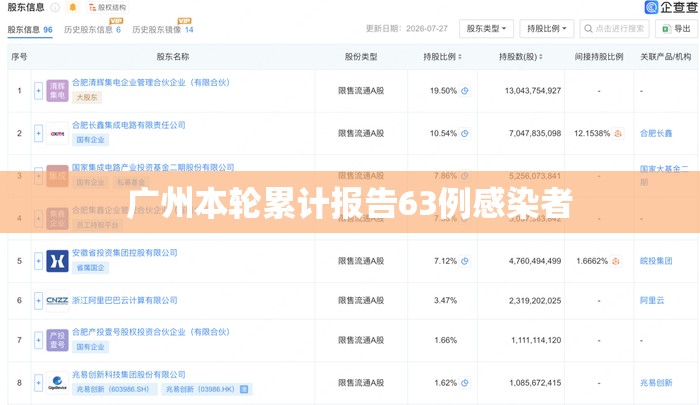
Task: Sort by the 持股数(股) column header
Action: pos(521,57)
